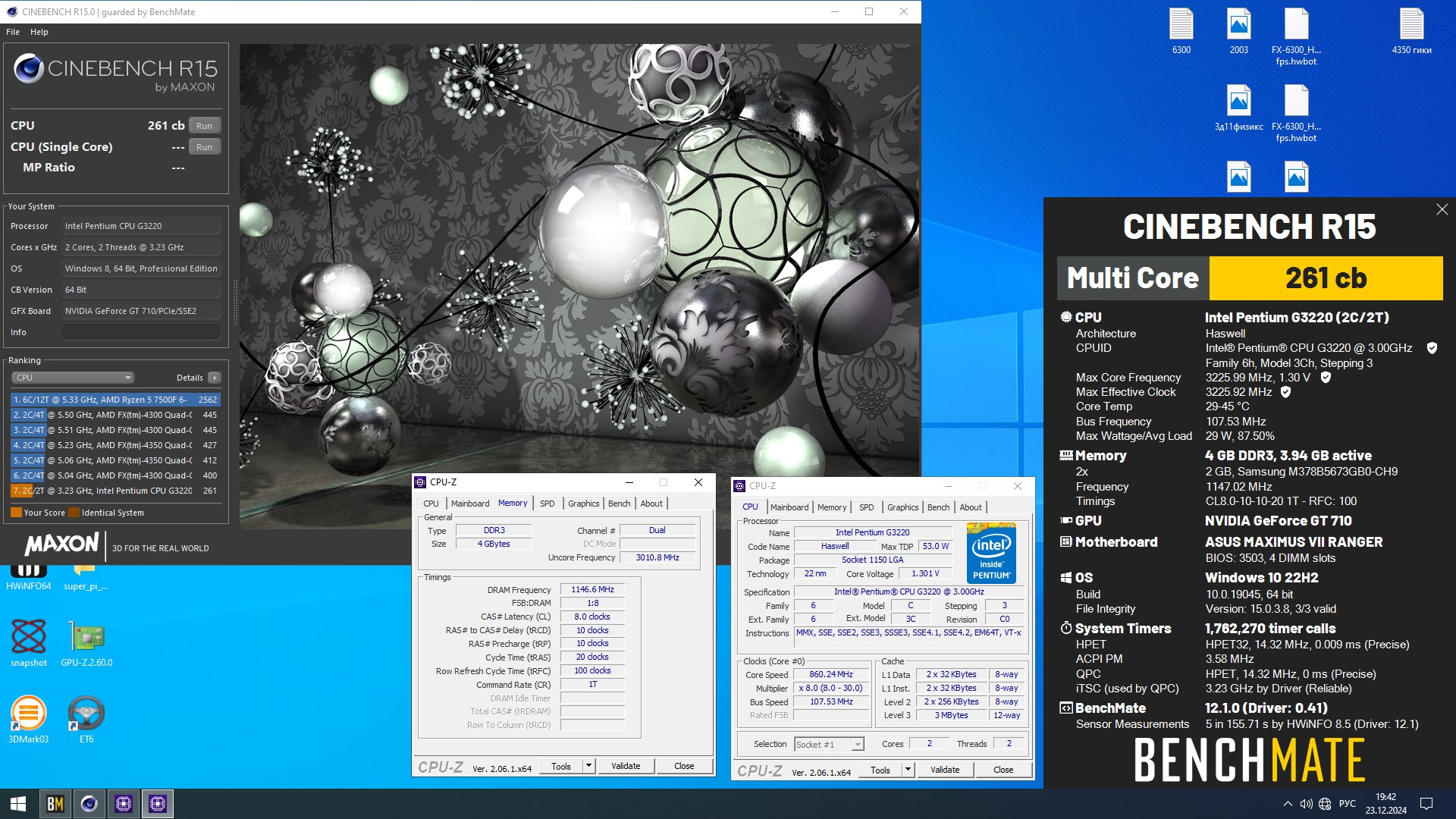1456x819 pixels.
Task: Click Cinebench taskbar icon
Action: [89, 804]
